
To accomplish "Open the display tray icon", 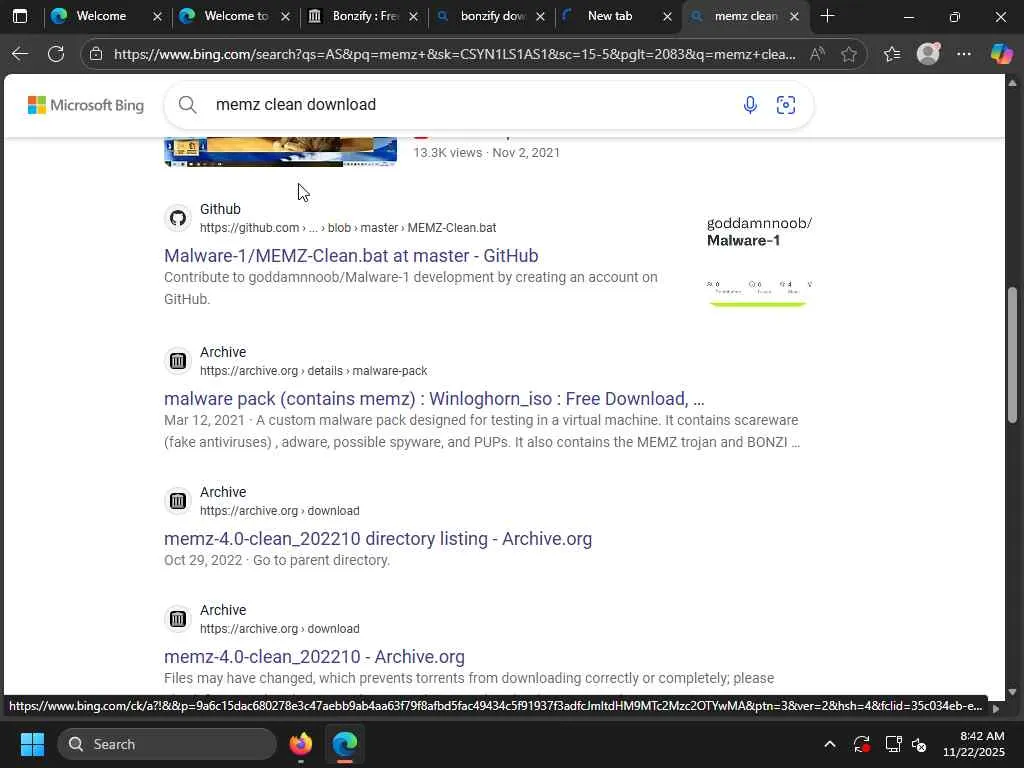I will pyautogui.click(x=893, y=744).
